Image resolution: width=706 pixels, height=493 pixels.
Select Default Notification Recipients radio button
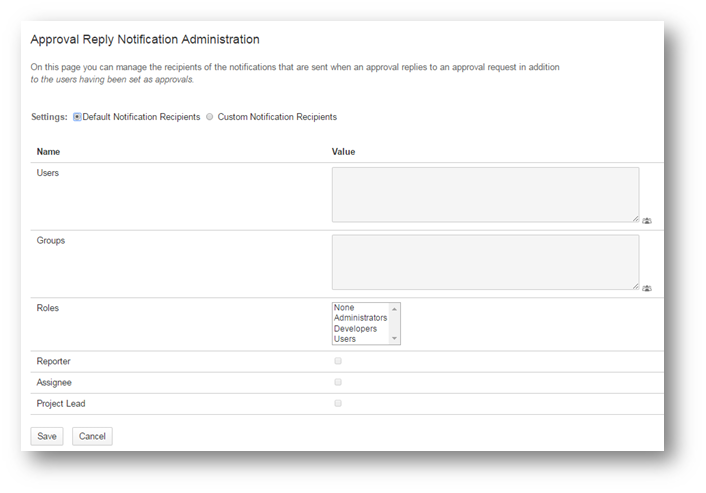pos(77,117)
